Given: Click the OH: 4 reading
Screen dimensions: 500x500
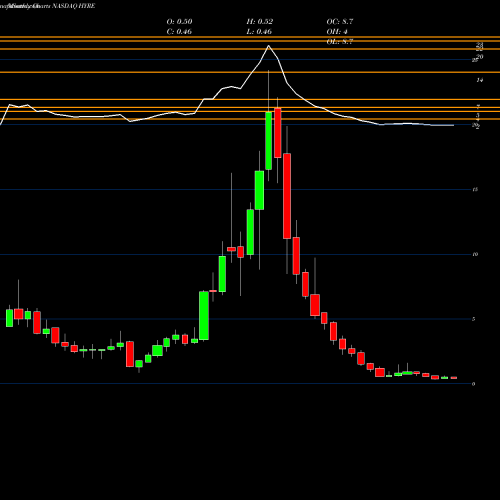Looking at the screenshot, I should (337, 32).
